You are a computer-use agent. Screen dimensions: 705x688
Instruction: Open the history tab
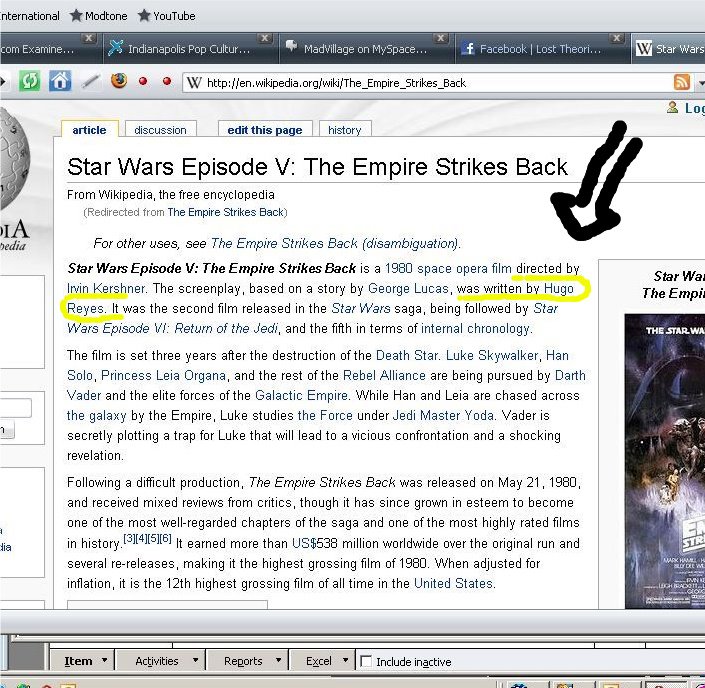pyautogui.click(x=345, y=130)
